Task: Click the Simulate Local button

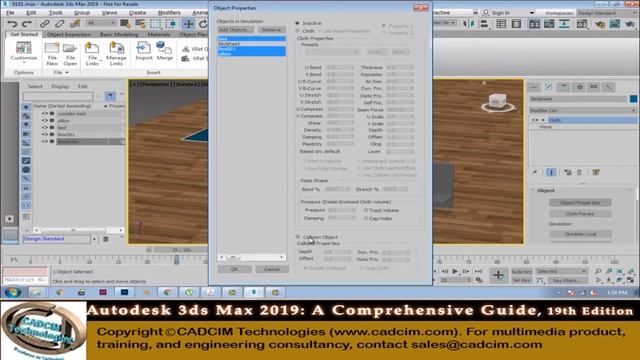Action: pyautogui.click(x=580, y=234)
